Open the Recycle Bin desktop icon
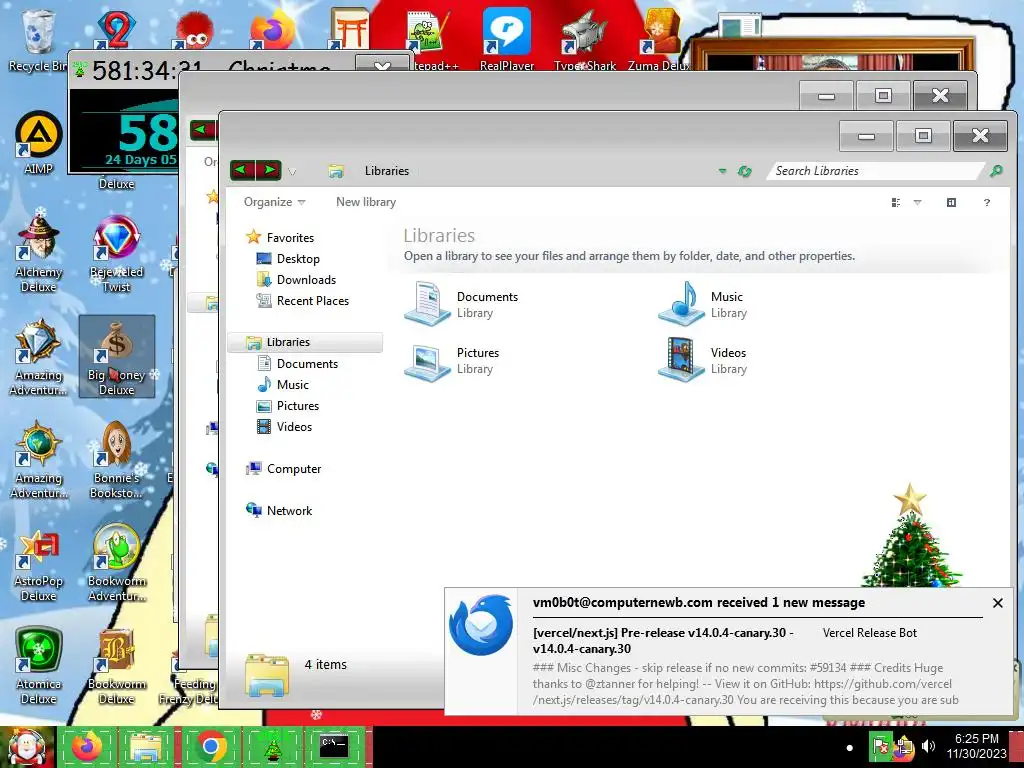The height and width of the screenshot is (768, 1024). pyautogui.click(x=37, y=39)
